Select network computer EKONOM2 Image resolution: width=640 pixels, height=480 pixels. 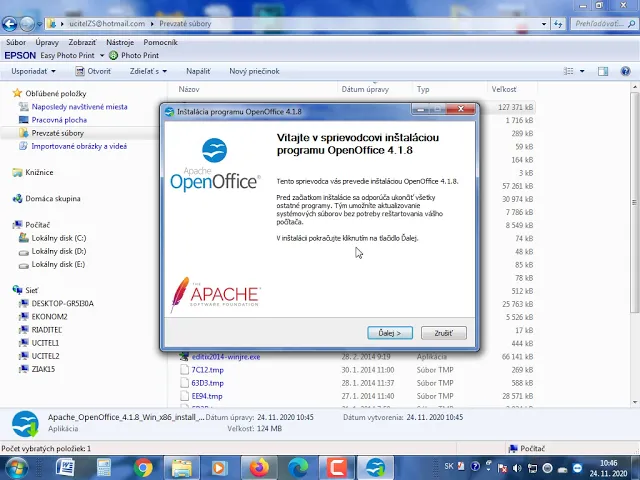point(49,317)
